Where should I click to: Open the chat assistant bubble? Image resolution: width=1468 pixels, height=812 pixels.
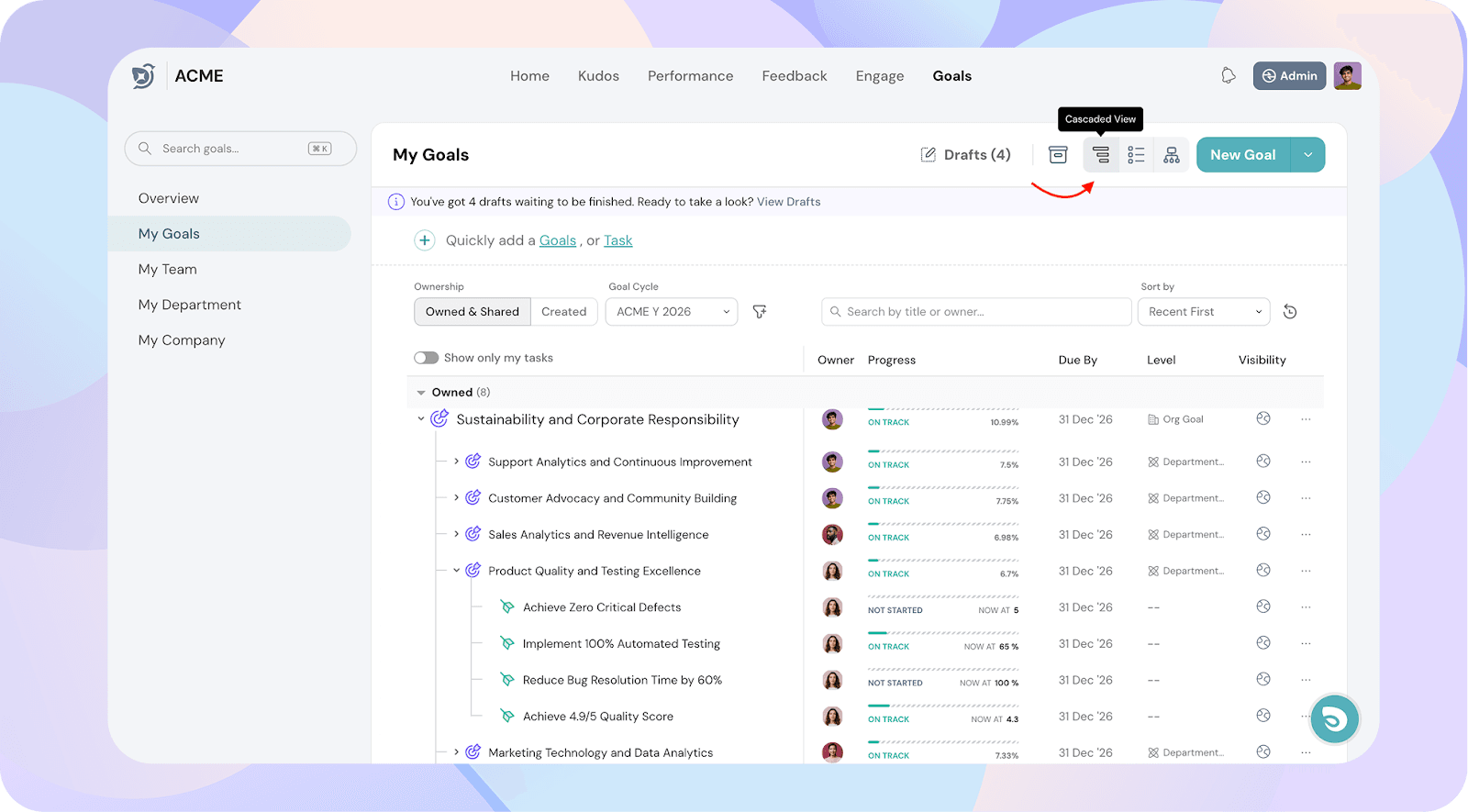[x=1334, y=719]
